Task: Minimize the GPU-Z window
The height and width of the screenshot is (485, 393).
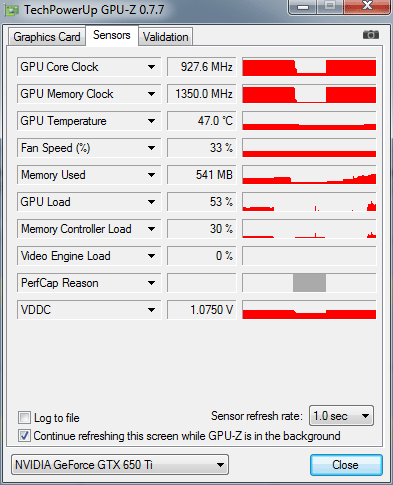Action: coord(303,6)
